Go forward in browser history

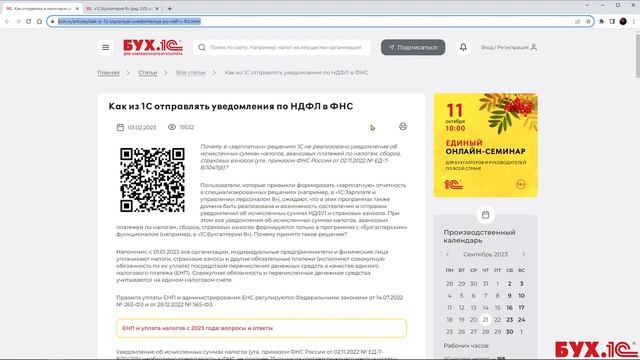pos(18,21)
